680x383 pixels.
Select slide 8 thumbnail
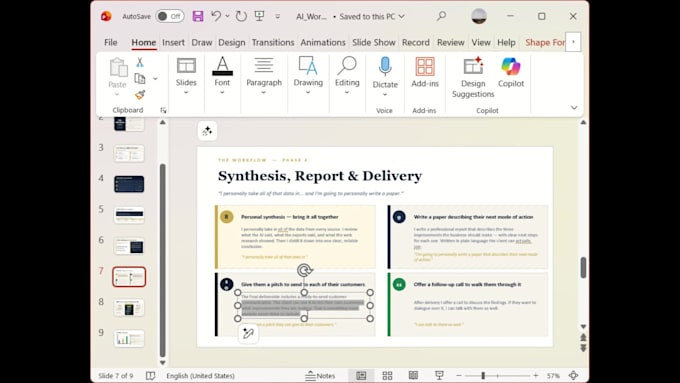pyautogui.click(x=129, y=308)
